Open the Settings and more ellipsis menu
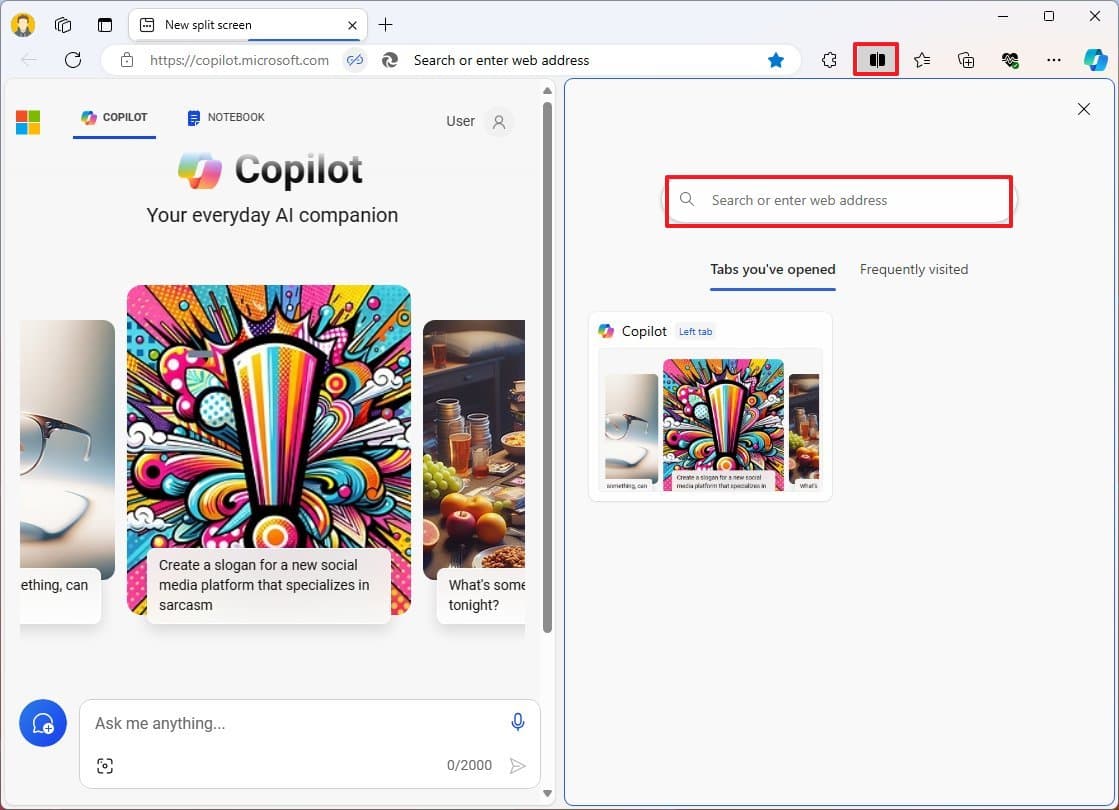The height and width of the screenshot is (810, 1119). (x=1054, y=60)
